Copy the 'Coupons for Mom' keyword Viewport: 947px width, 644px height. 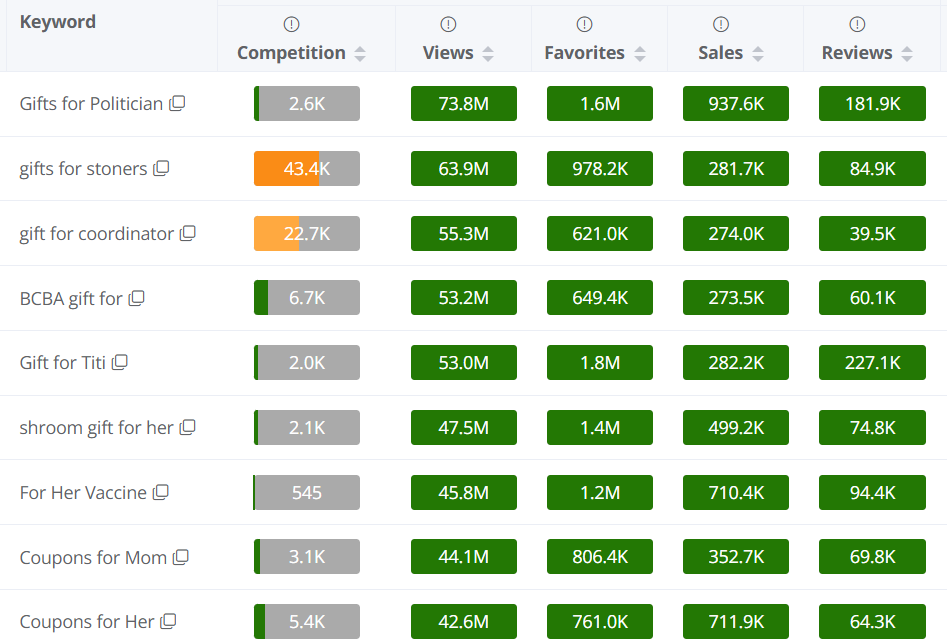(x=181, y=557)
